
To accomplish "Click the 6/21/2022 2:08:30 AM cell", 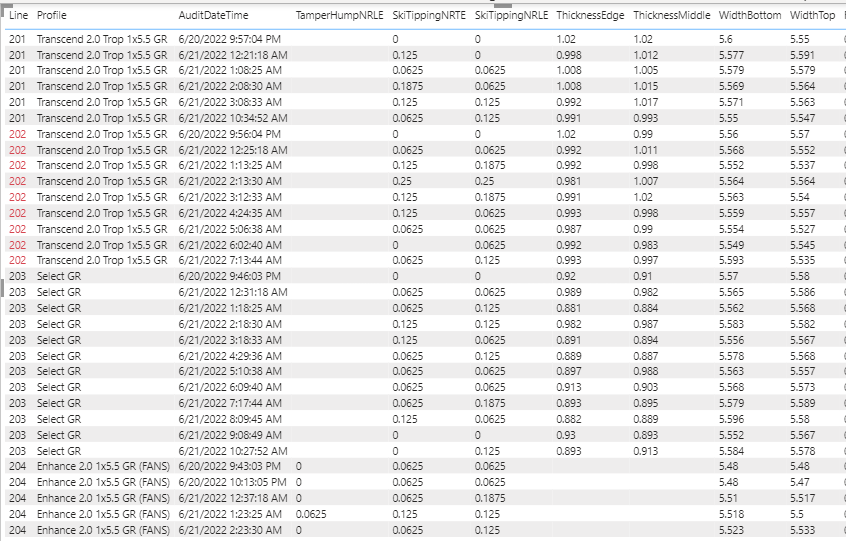I will [x=230, y=86].
